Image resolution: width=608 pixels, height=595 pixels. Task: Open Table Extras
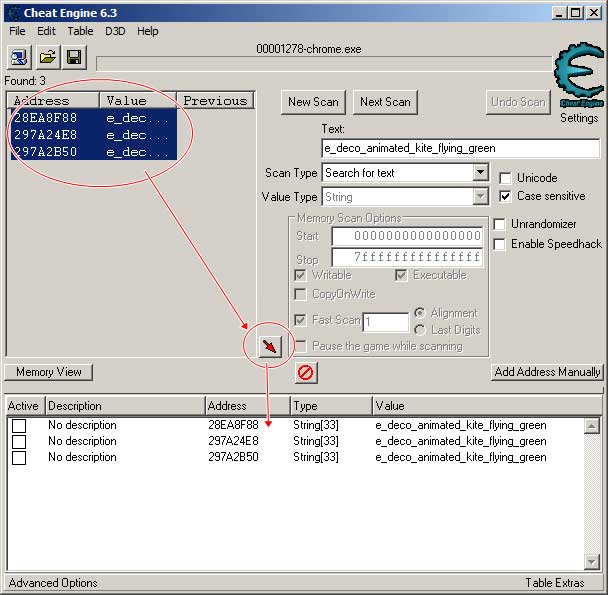[x=554, y=583]
